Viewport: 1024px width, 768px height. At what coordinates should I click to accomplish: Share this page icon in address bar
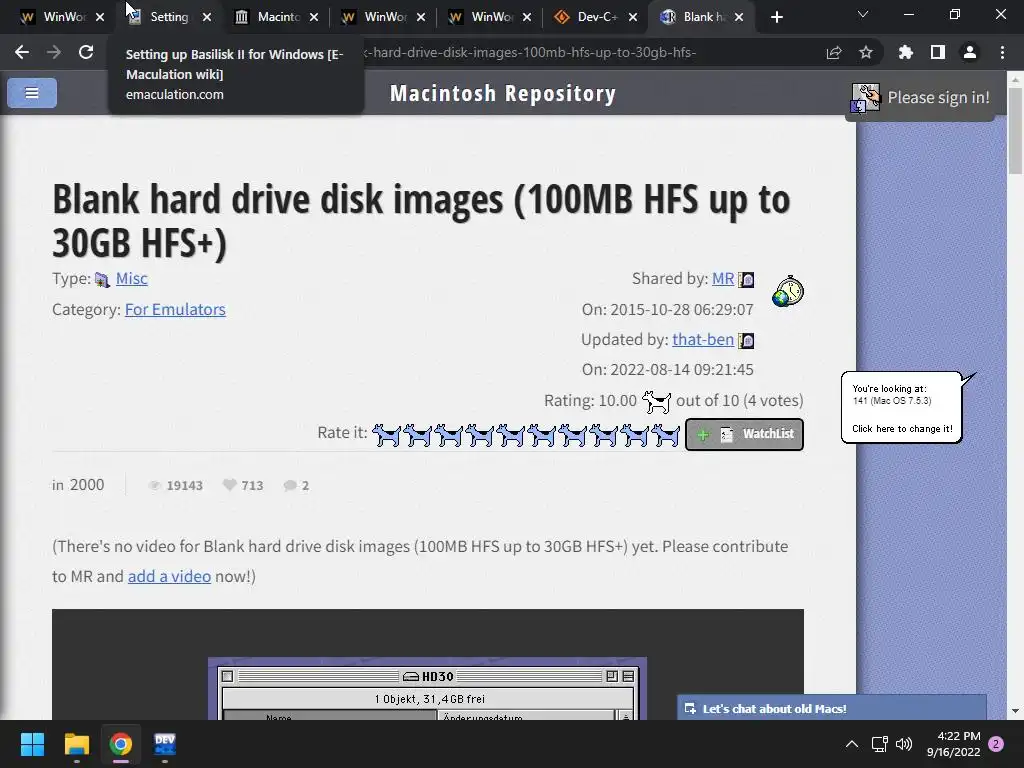(834, 52)
